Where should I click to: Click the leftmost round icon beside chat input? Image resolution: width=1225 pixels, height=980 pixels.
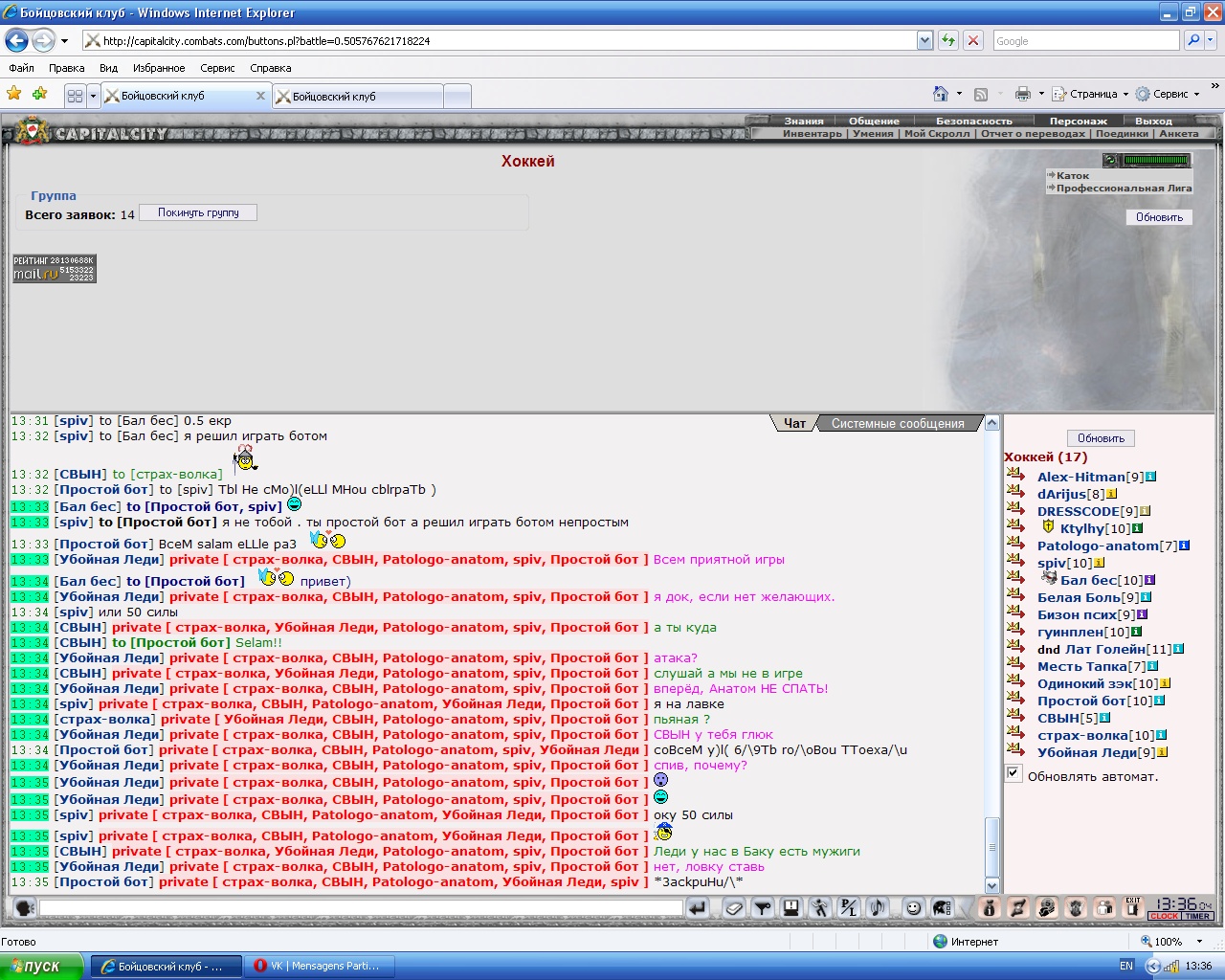tap(25, 908)
